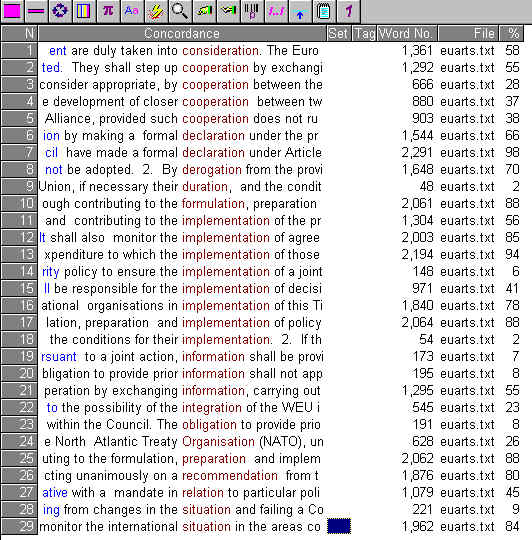Click the Aa font toolbar icon

[x=132, y=11]
